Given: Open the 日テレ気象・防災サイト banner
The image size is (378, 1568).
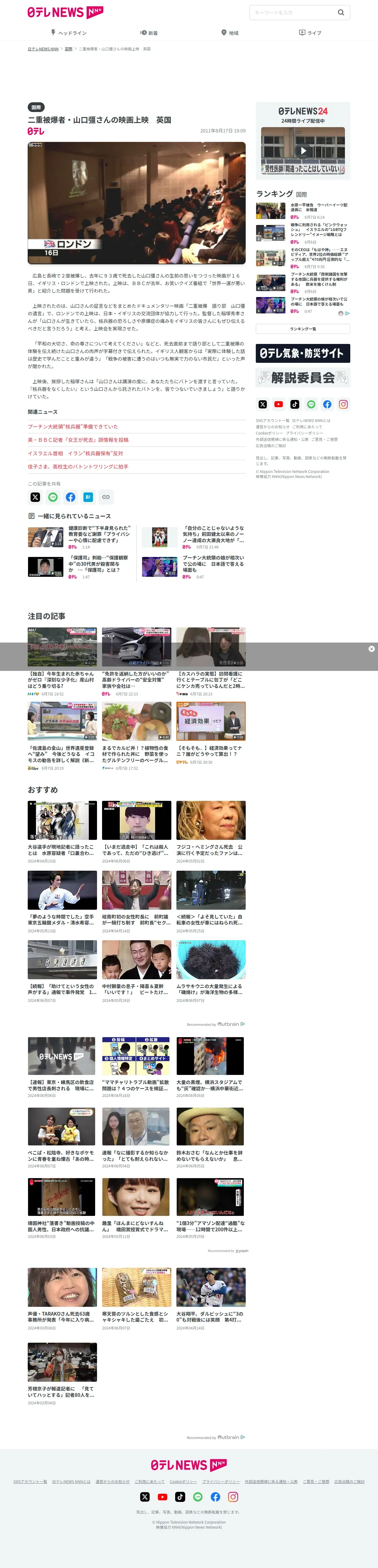Looking at the screenshot, I should 303,353.
